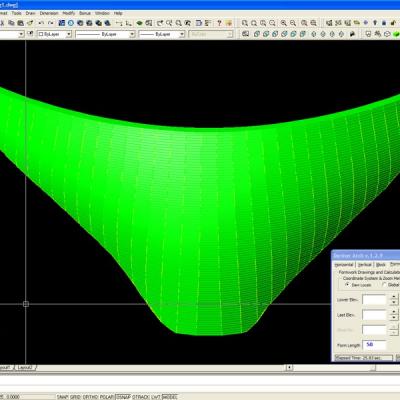Select the Top View cube icon
The height and width of the screenshot is (400, 400).
click(257, 34)
